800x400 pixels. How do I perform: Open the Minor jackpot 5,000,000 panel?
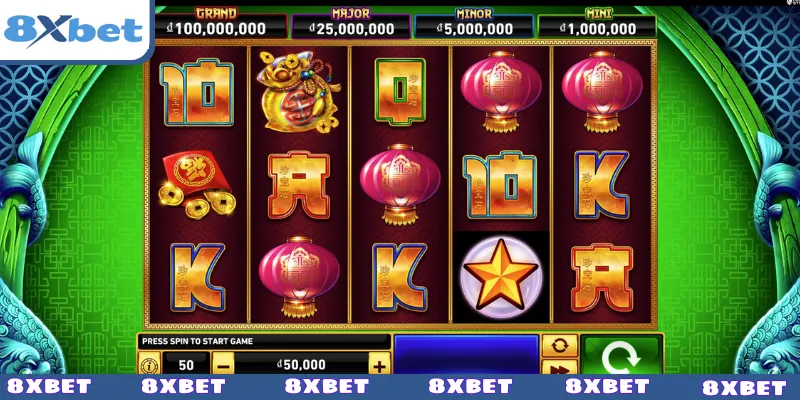474,23
